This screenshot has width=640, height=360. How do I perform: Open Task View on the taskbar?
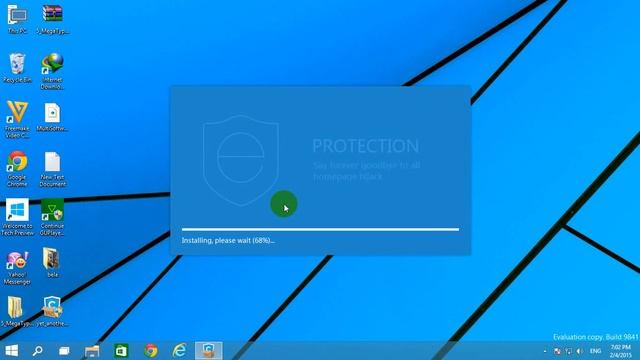pyautogui.click(x=64, y=351)
